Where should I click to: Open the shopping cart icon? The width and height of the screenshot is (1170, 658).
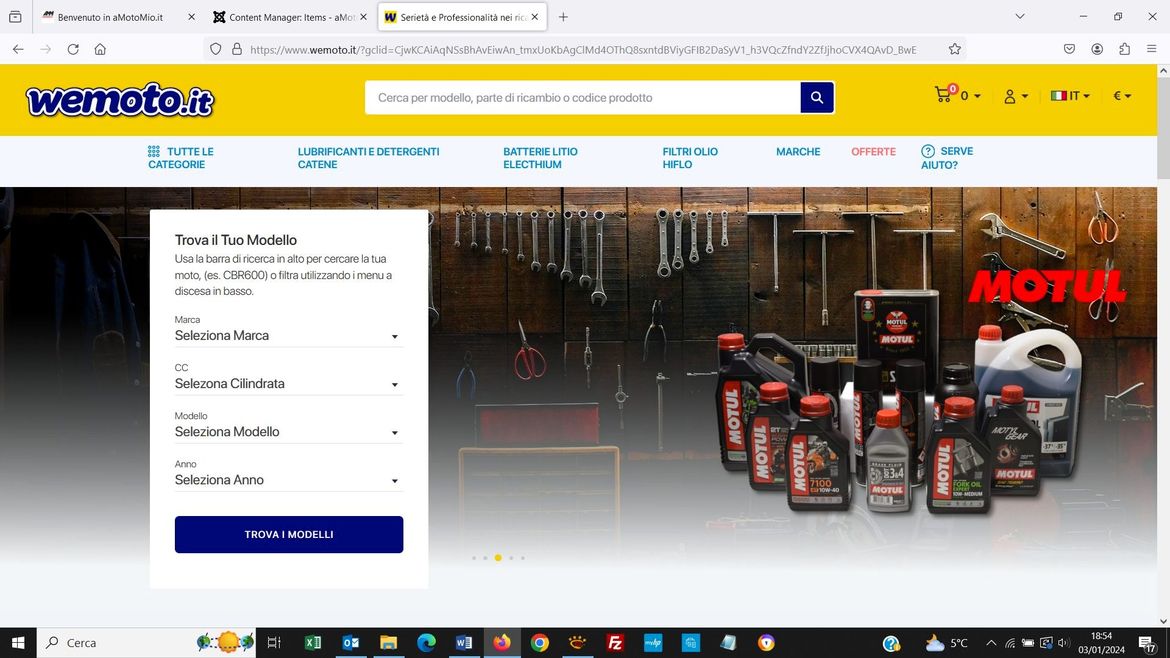click(x=944, y=94)
